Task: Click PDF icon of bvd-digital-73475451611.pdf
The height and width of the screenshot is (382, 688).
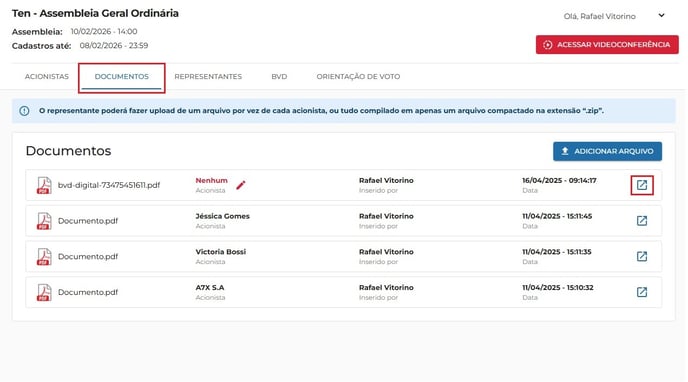Action: coord(43,185)
